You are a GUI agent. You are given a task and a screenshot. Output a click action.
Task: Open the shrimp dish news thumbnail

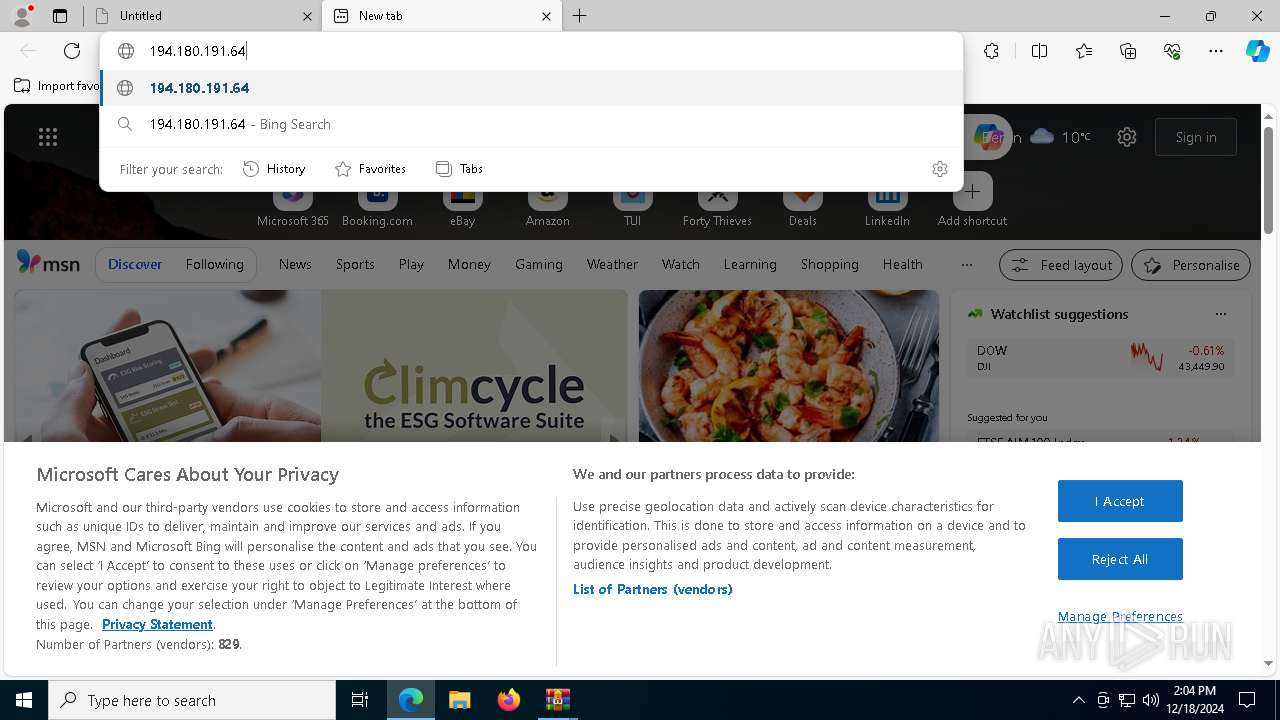pos(789,366)
